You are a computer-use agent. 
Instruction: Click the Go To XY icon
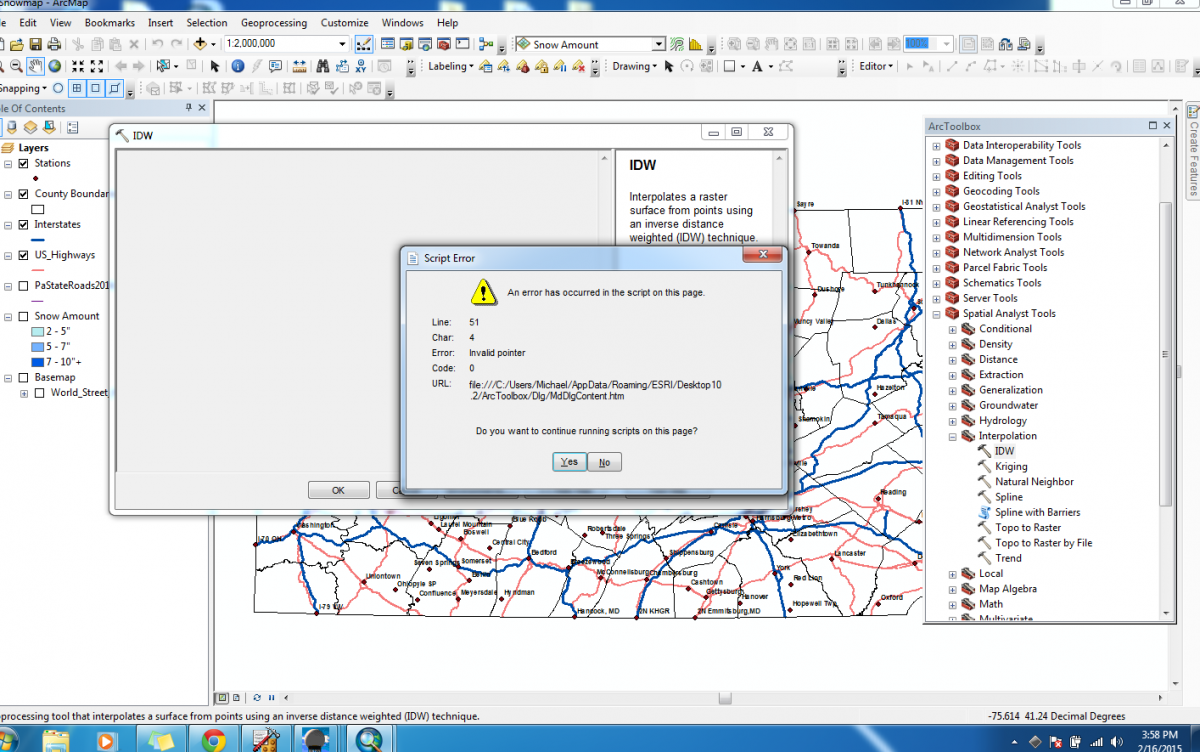[361, 66]
